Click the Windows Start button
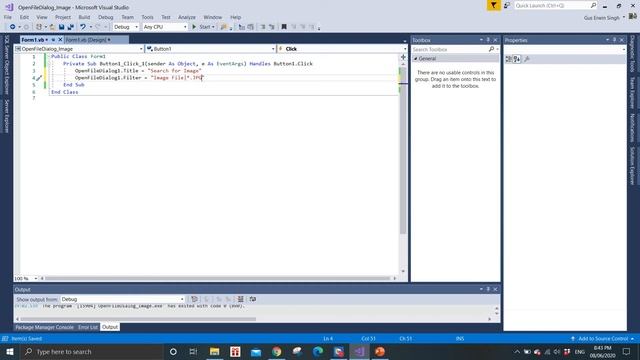 (10, 351)
